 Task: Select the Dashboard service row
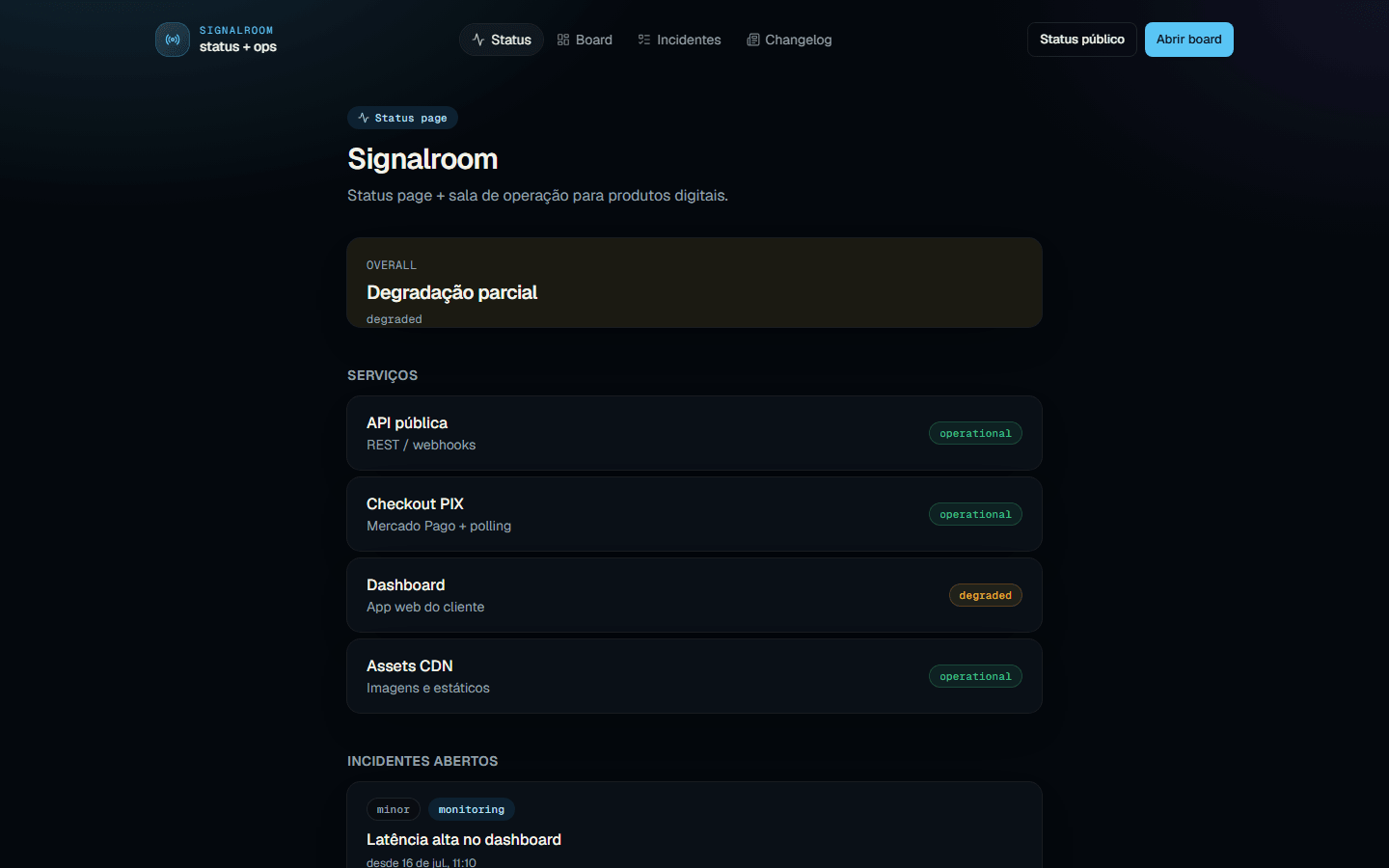coord(694,595)
